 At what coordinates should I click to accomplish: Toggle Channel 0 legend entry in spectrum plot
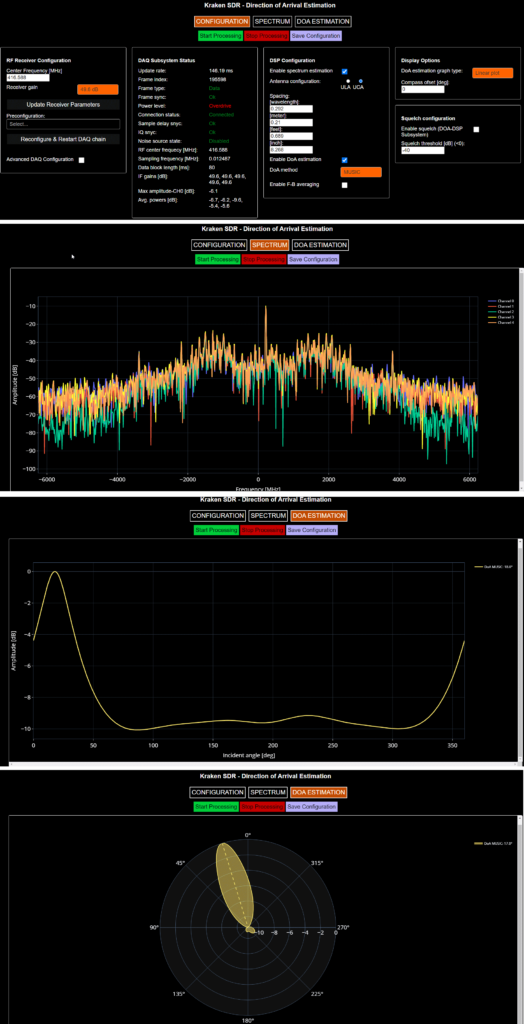click(502, 301)
